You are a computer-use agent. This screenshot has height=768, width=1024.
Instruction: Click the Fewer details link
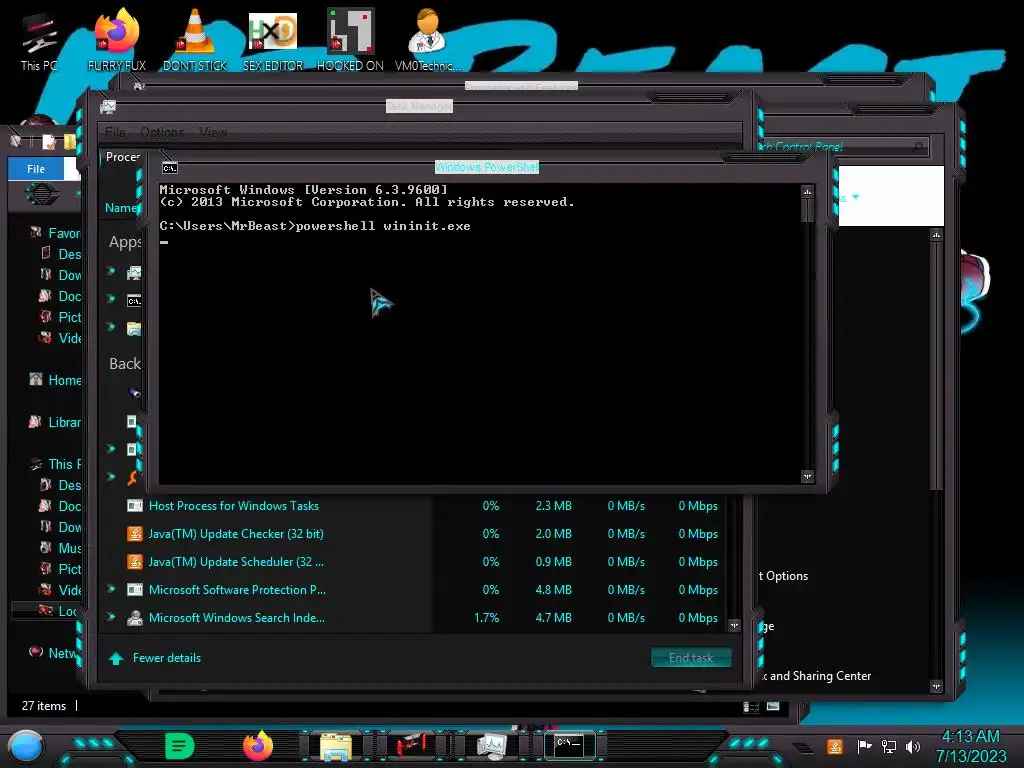pyautogui.click(x=167, y=658)
